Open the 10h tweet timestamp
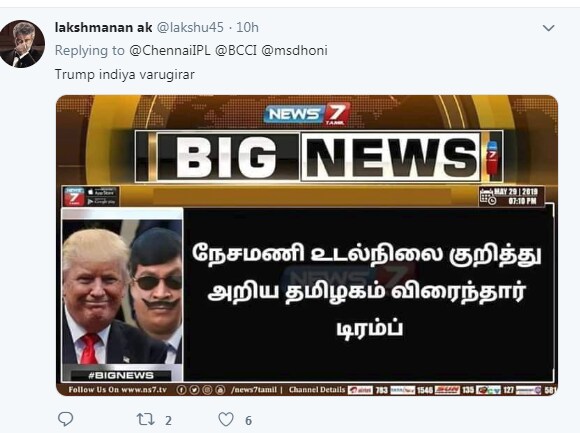The width and height of the screenshot is (580, 433). [247, 27]
